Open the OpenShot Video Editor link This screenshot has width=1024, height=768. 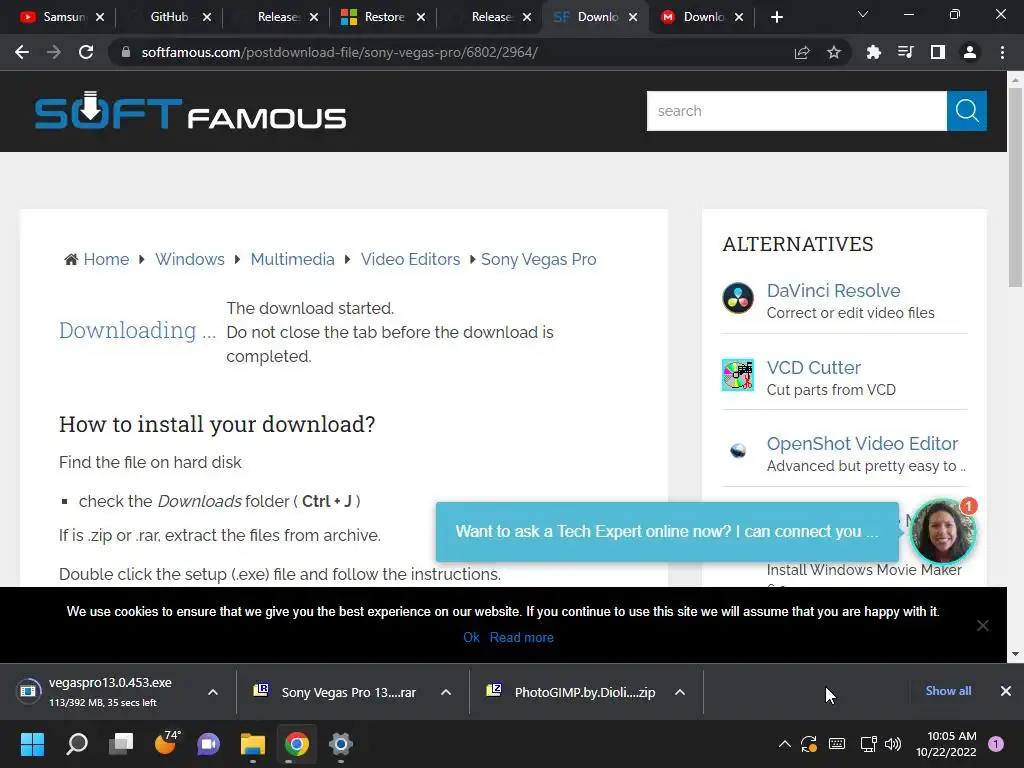[x=862, y=443]
